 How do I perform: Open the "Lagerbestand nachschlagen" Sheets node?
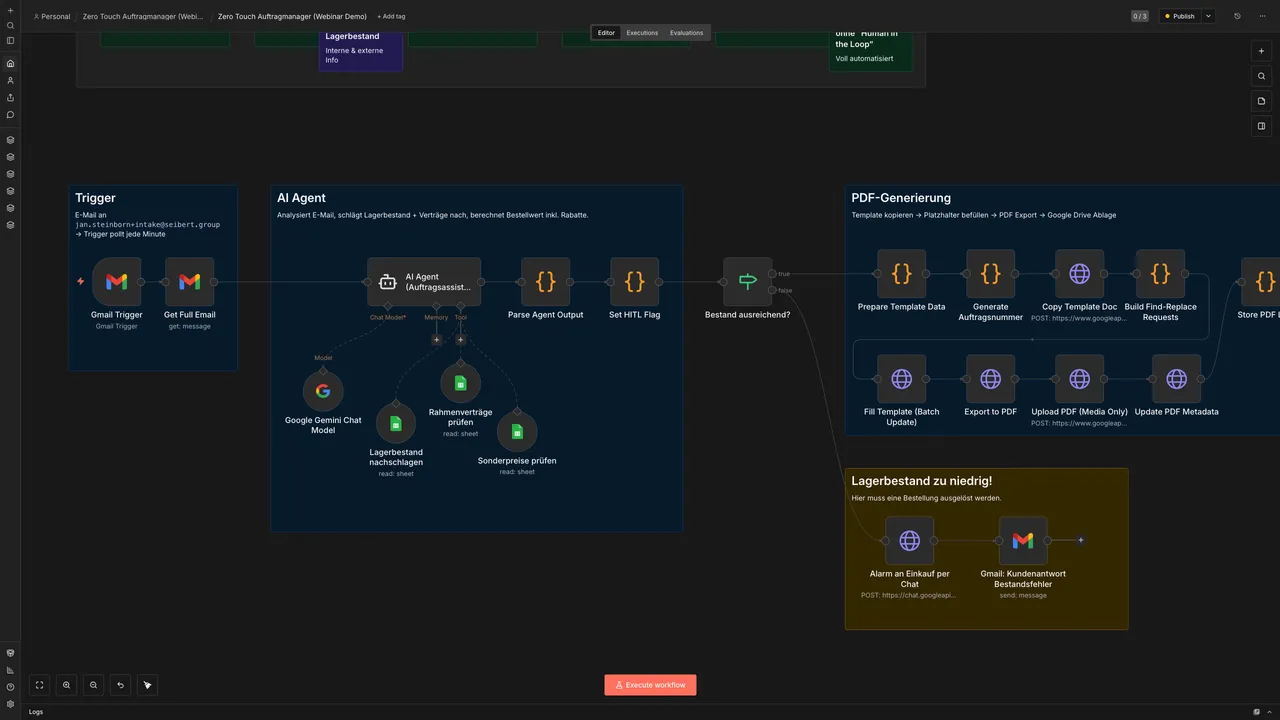(x=396, y=423)
